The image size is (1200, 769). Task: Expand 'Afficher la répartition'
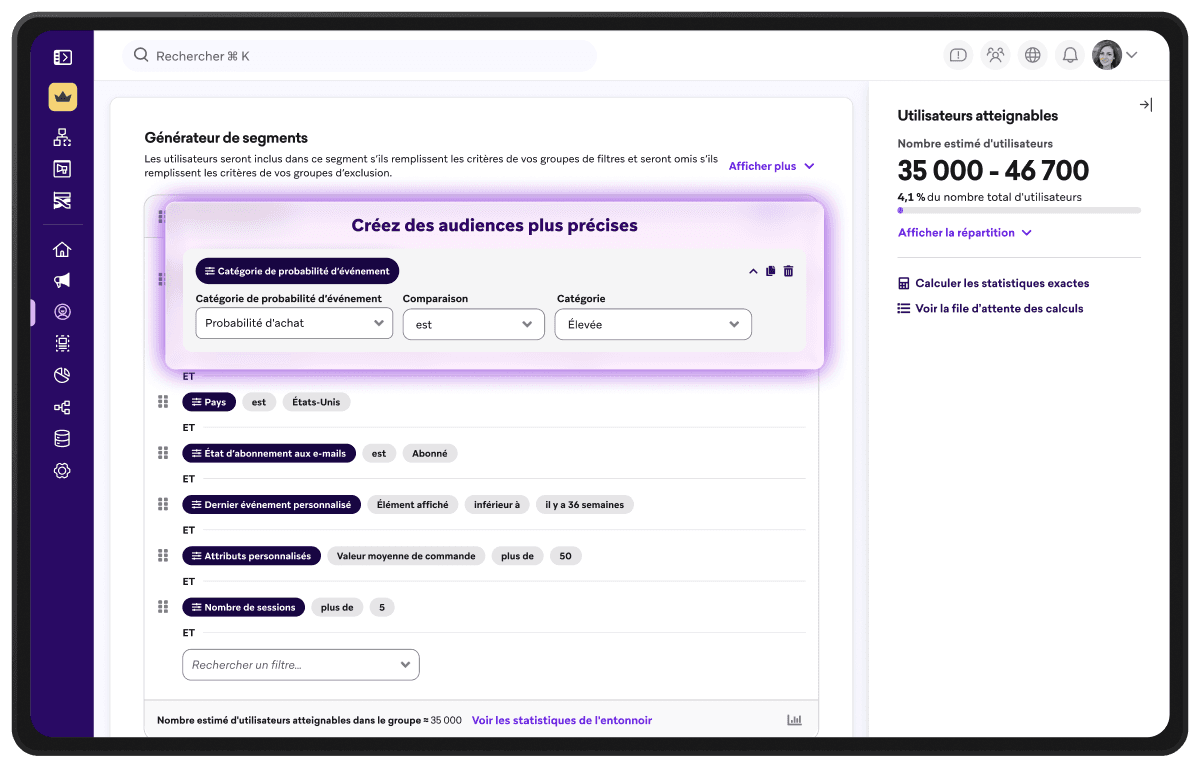964,233
